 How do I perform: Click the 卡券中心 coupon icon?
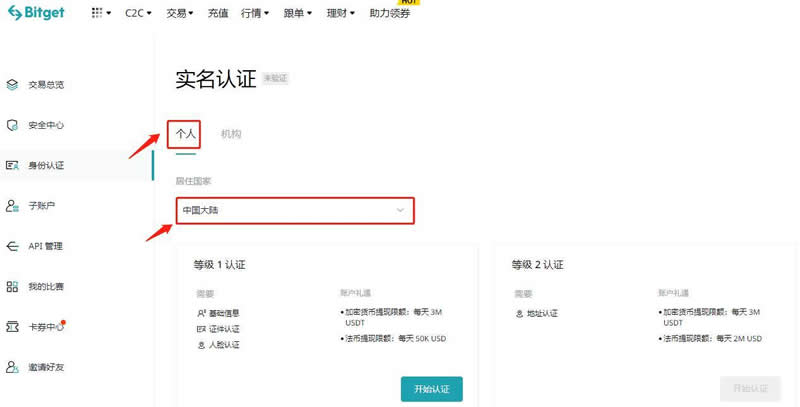pyautogui.click(x=12, y=327)
